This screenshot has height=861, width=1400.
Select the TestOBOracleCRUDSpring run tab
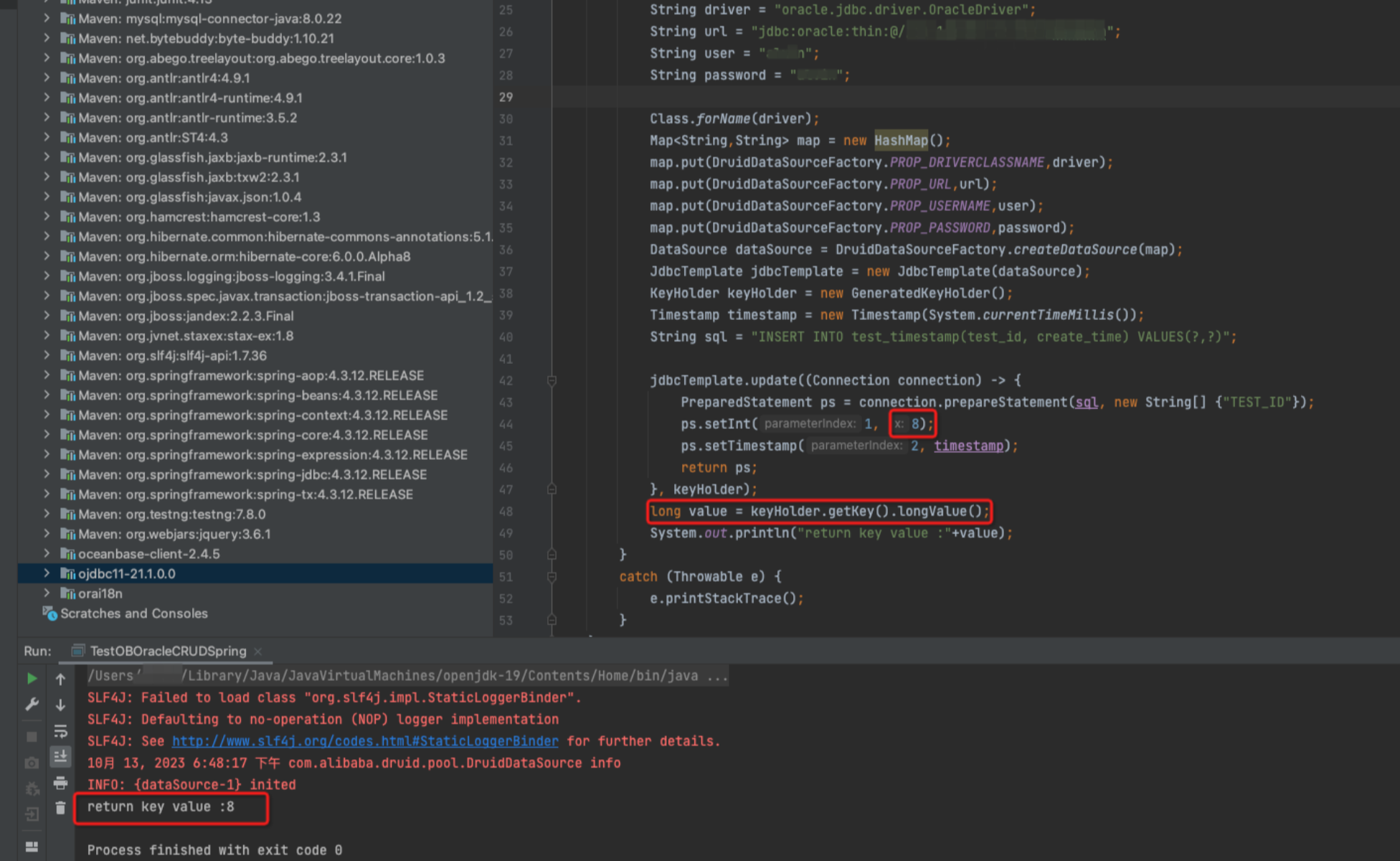(x=166, y=651)
